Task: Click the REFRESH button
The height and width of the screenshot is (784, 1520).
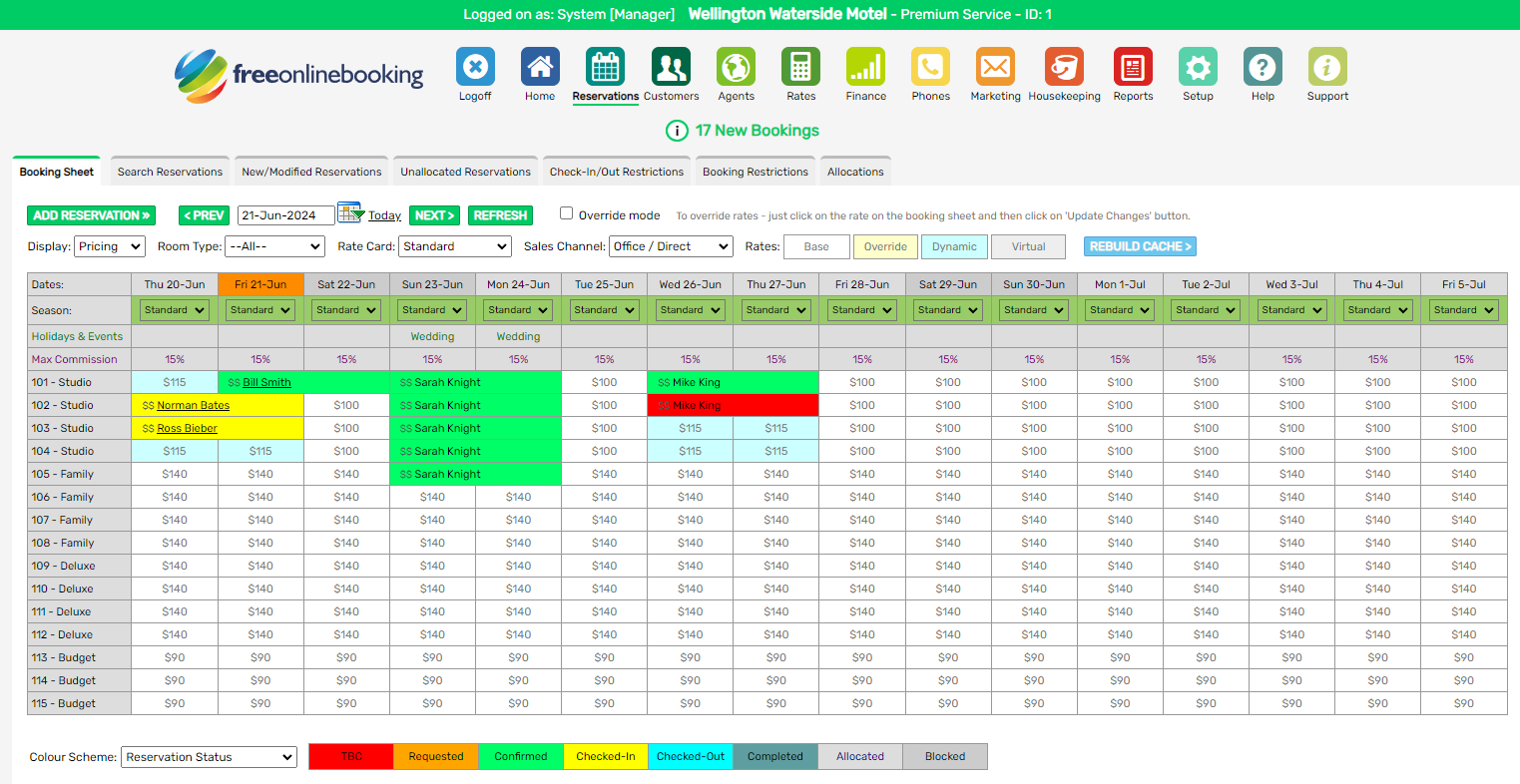Action: click(x=500, y=215)
